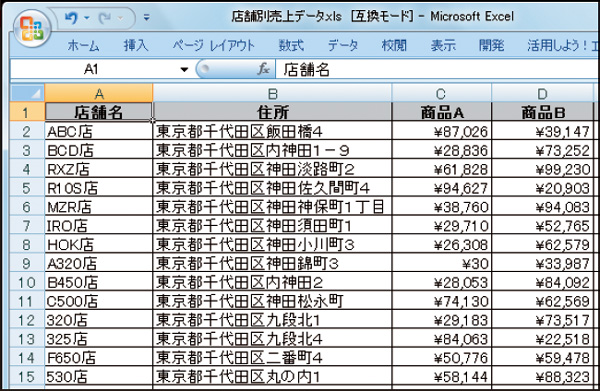The width and height of the screenshot is (600, 391).
Task: Select the ¥99,230 cell
Action: [543, 169]
